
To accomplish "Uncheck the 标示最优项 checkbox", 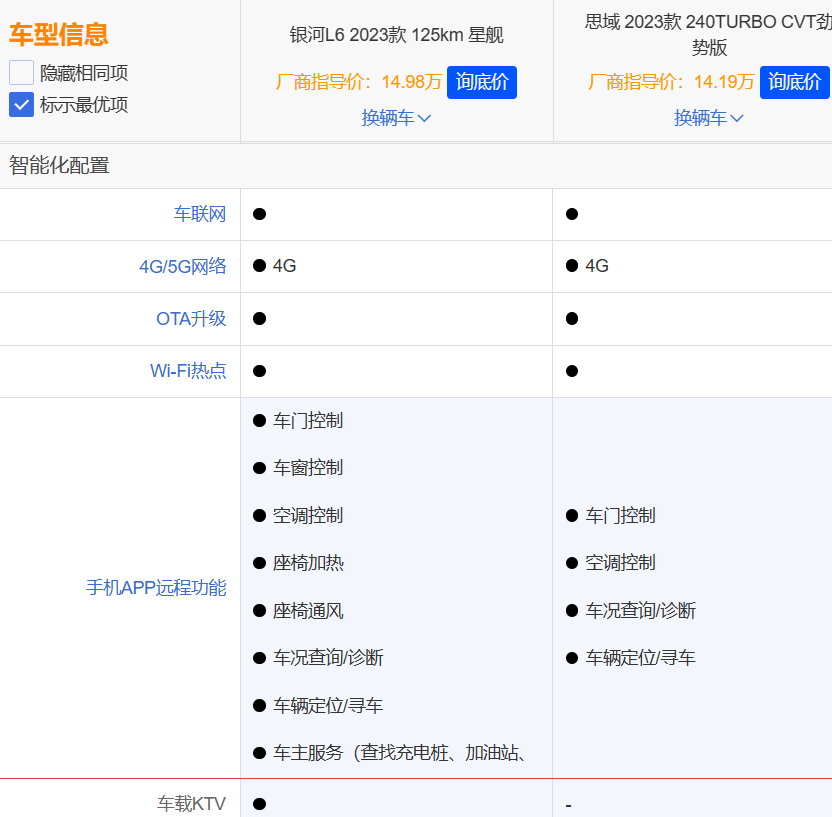I will (x=22, y=105).
